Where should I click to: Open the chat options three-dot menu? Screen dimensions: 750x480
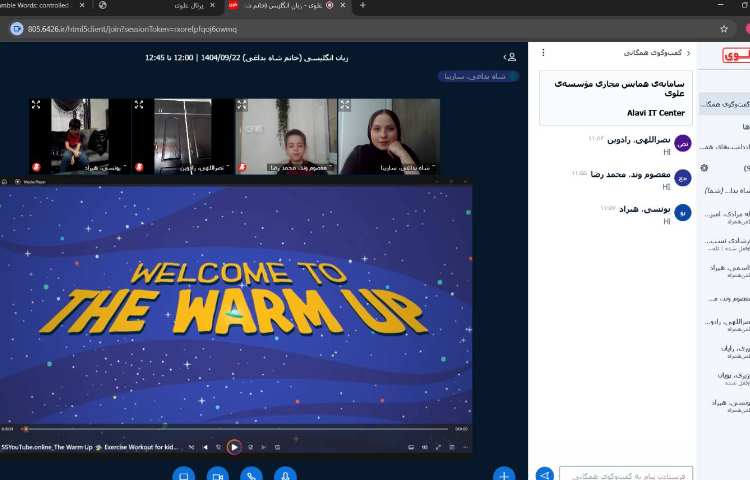[x=543, y=52]
